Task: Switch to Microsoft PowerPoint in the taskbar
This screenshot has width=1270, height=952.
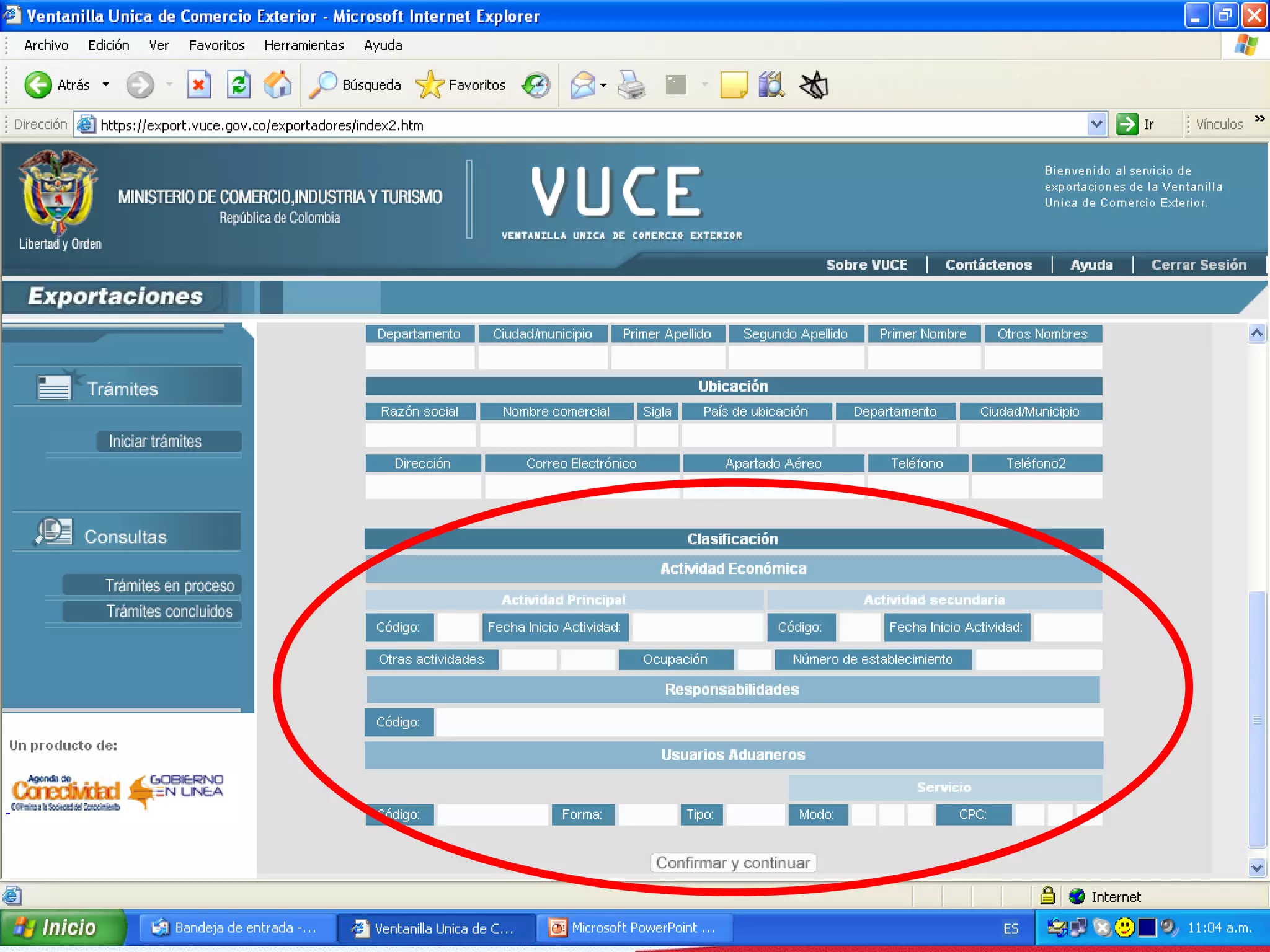Action: pyautogui.click(x=634, y=928)
